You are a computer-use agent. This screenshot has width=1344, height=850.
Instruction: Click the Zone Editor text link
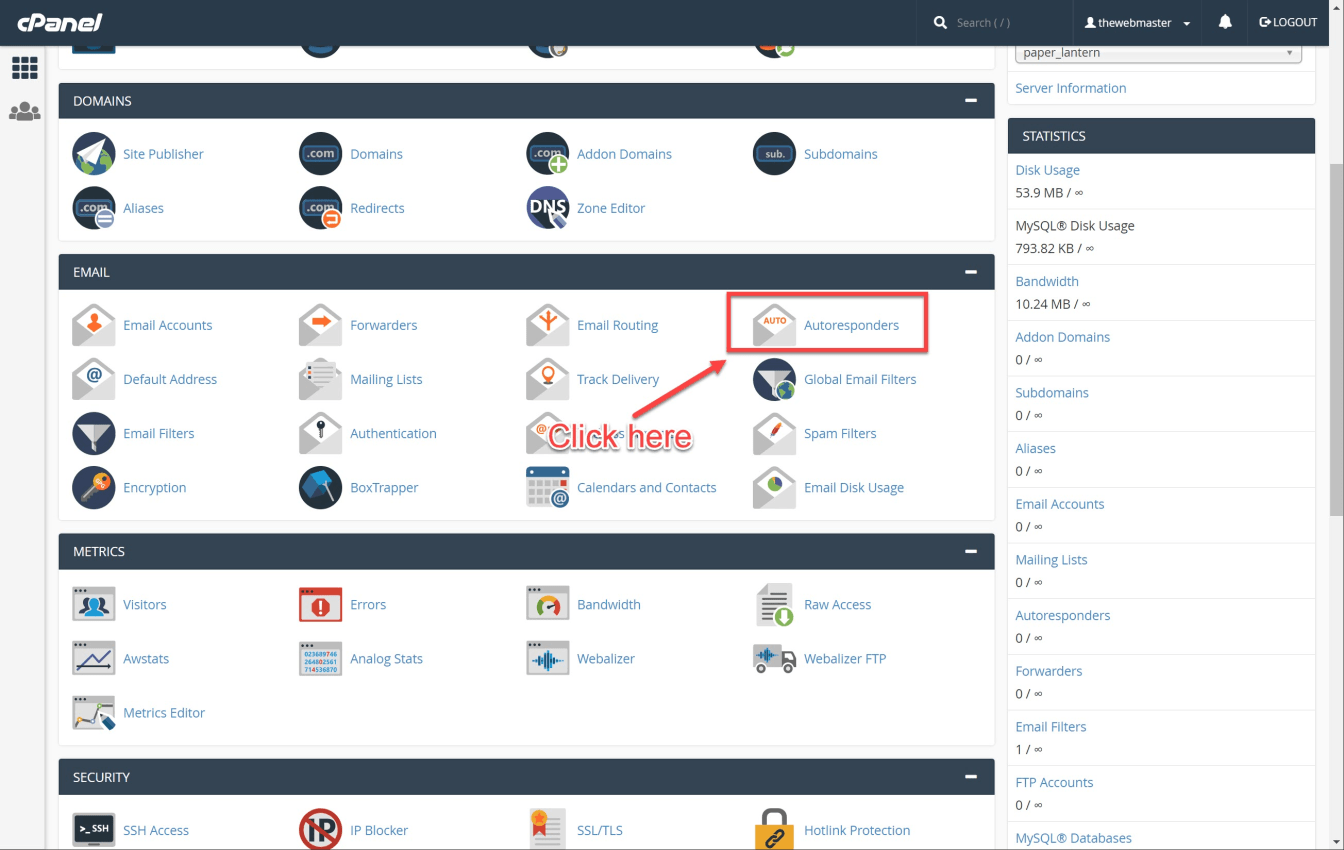coord(611,208)
